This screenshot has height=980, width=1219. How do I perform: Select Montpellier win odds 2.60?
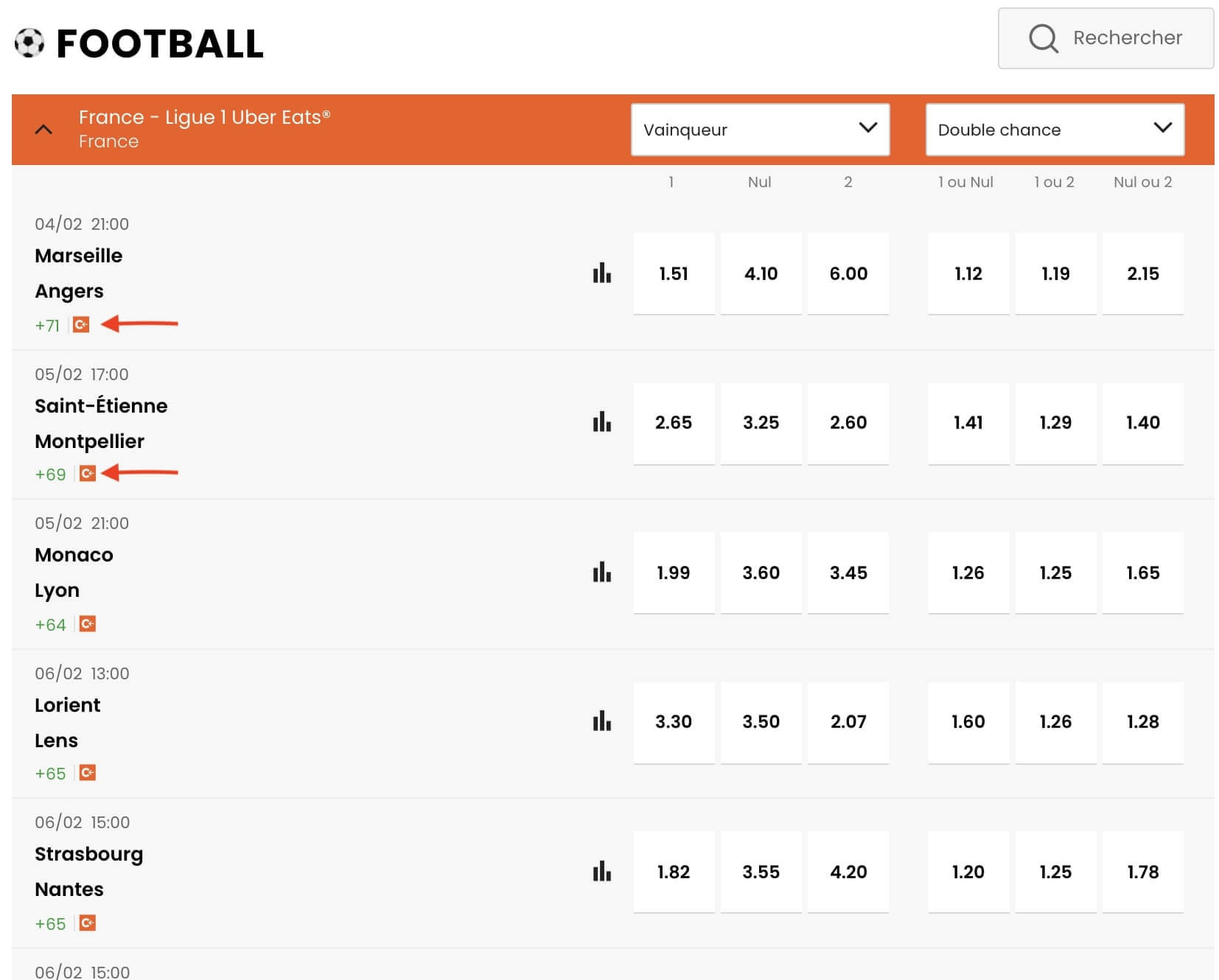[x=848, y=423]
